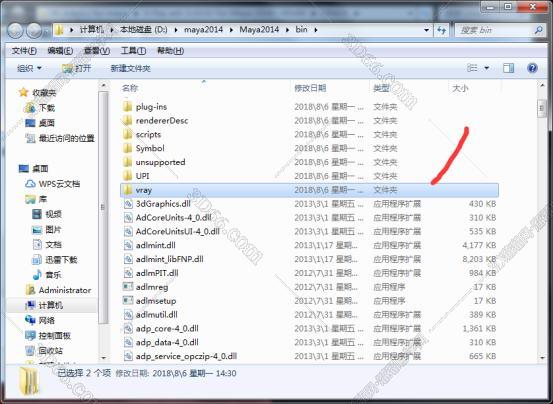The height and width of the screenshot is (404, 553).
Task: Open 网络 in the navigation pane
Action: click(x=47, y=320)
